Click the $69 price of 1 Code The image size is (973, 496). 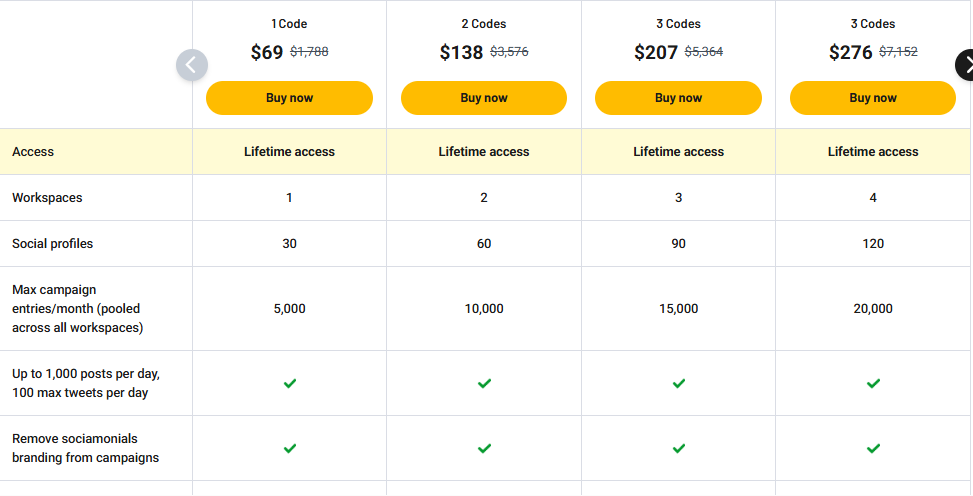(267, 53)
